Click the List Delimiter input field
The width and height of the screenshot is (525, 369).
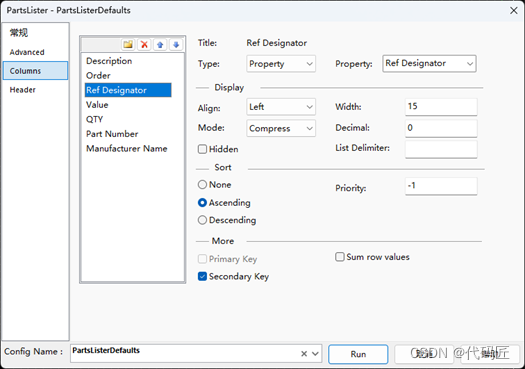441,149
